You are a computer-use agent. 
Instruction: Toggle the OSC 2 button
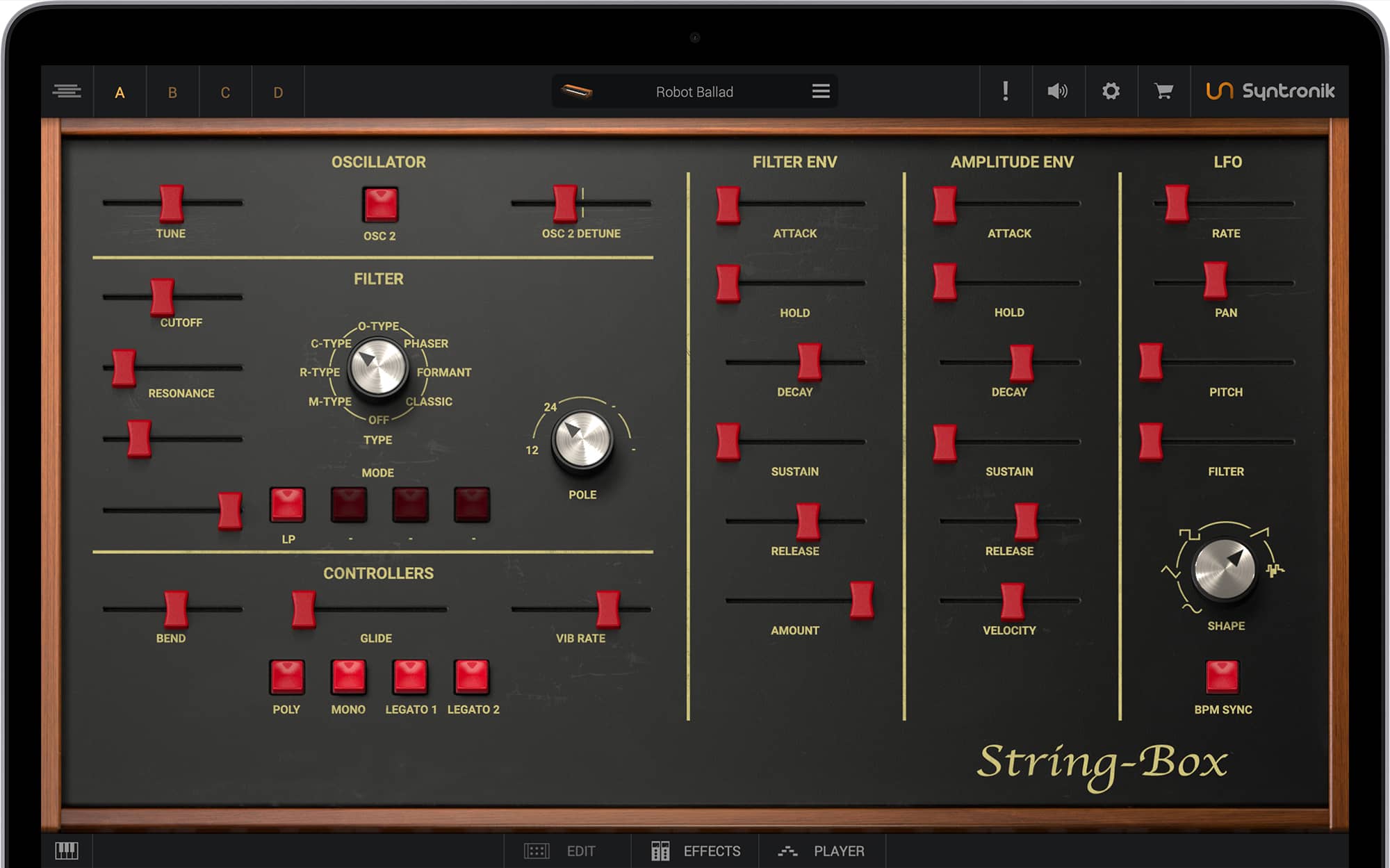click(x=380, y=205)
